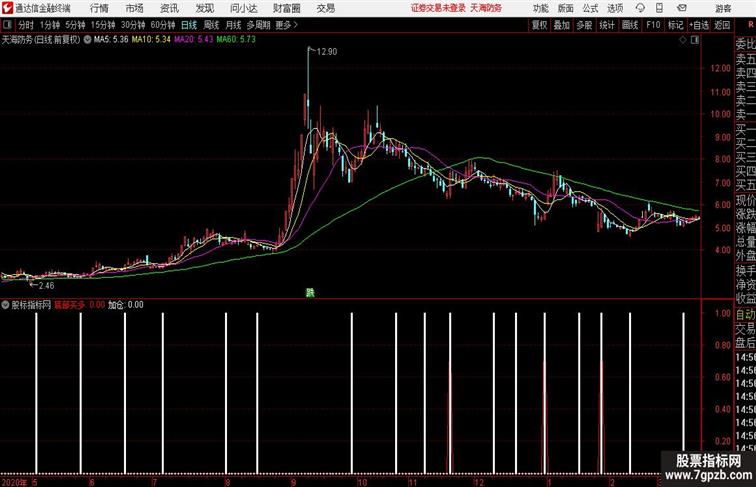Click the red 天海防务 title link
The height and width of the screenshot is (487, 756).
coord(486,8)
